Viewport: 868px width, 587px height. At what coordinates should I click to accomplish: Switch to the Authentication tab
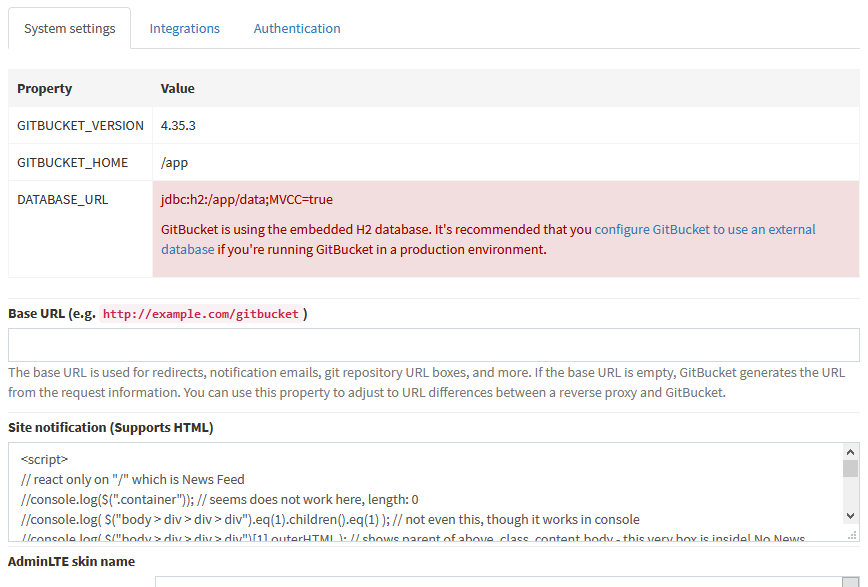(297, 28)
